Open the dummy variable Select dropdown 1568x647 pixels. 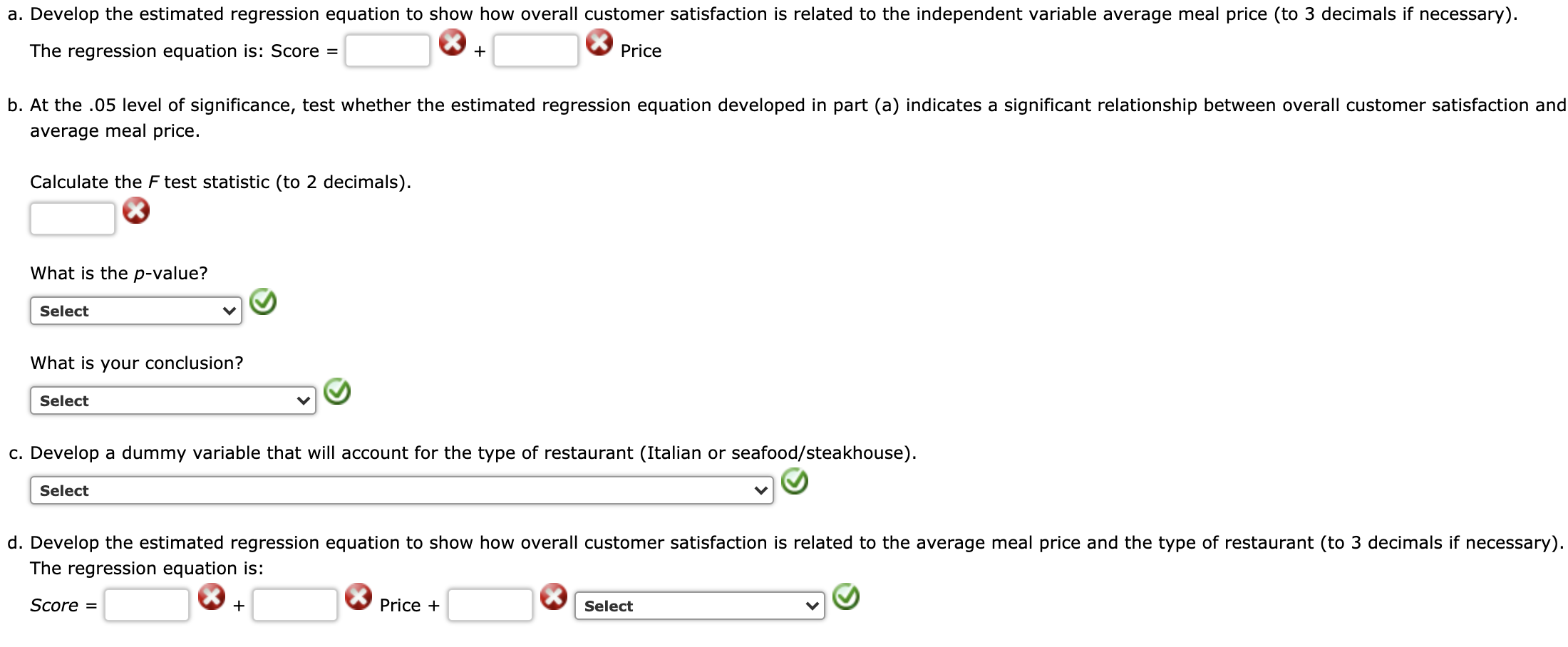click(401, 490)
